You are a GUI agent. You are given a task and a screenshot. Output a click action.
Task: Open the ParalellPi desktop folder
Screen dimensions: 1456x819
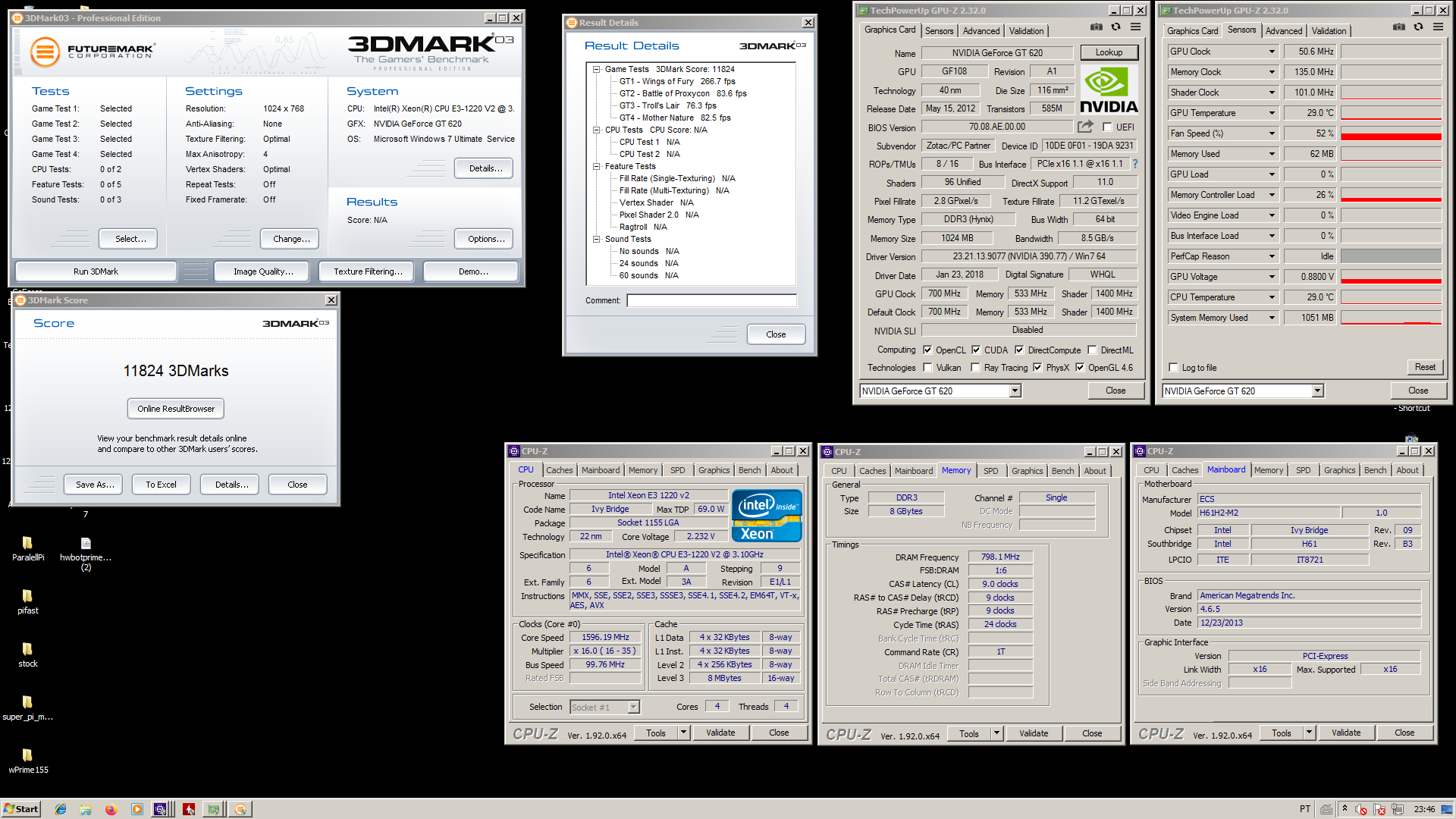coord(27,548)
